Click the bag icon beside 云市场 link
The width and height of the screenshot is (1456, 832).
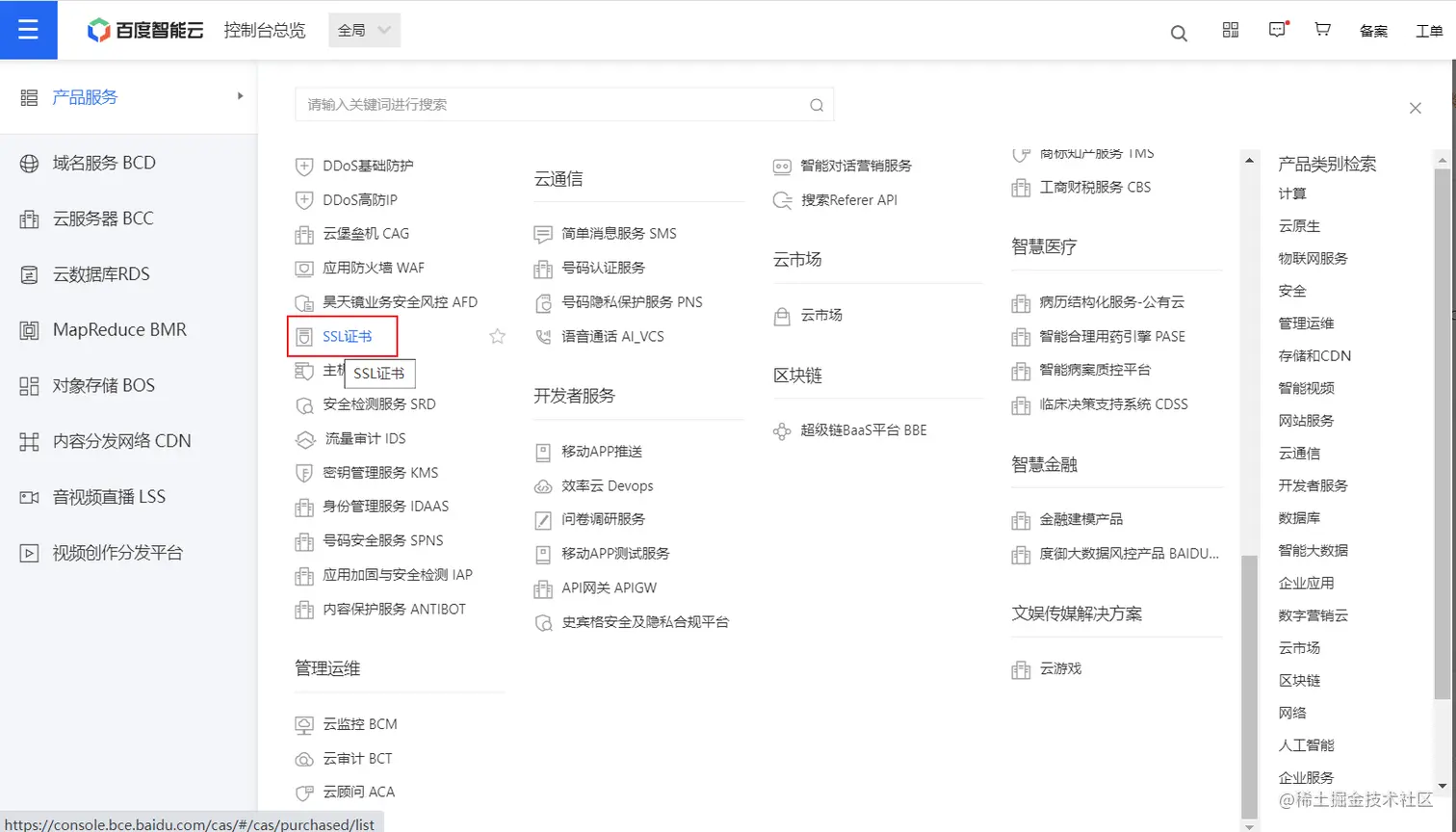point(782,316)
